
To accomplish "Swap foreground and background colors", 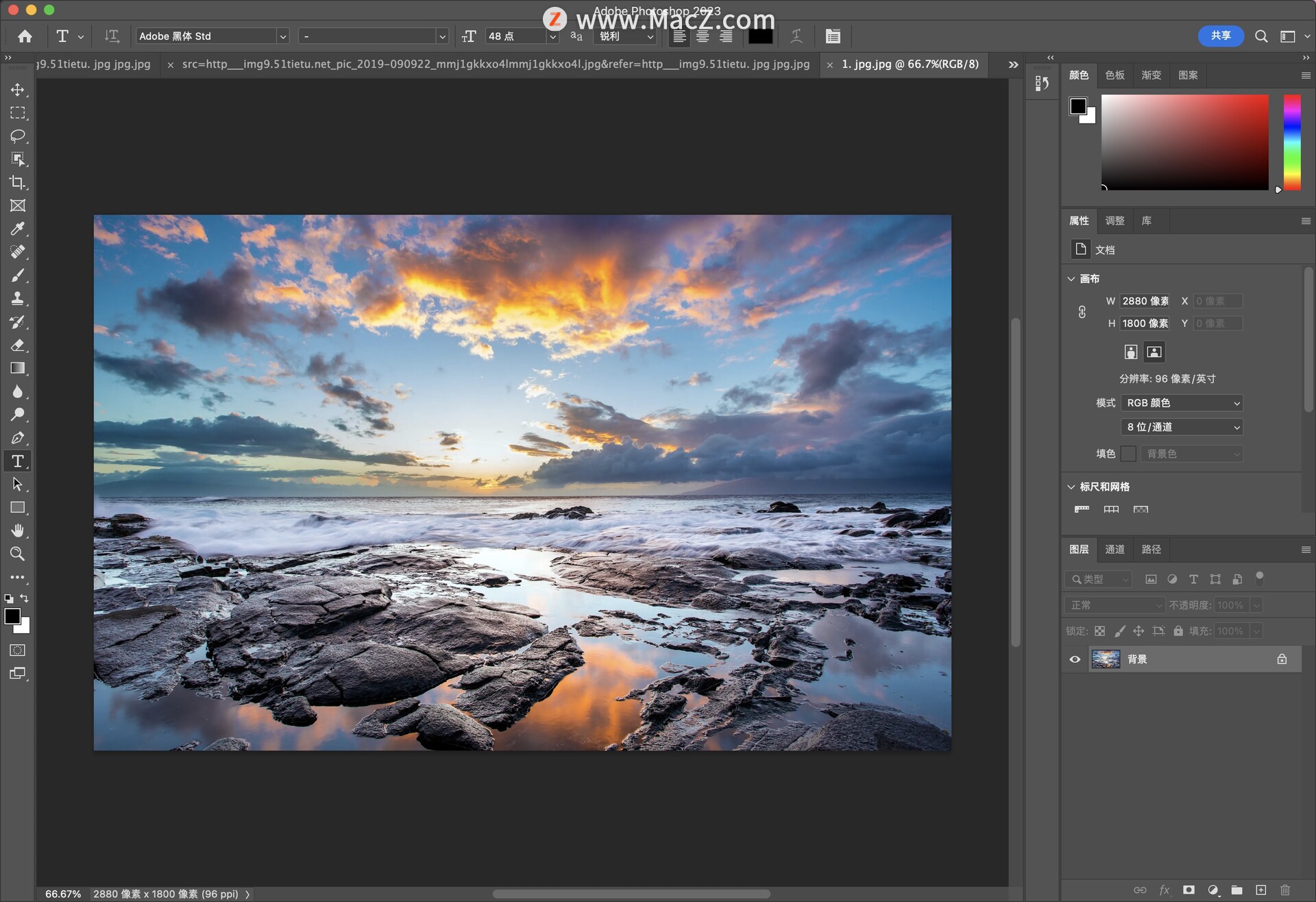I will point(25,598).
